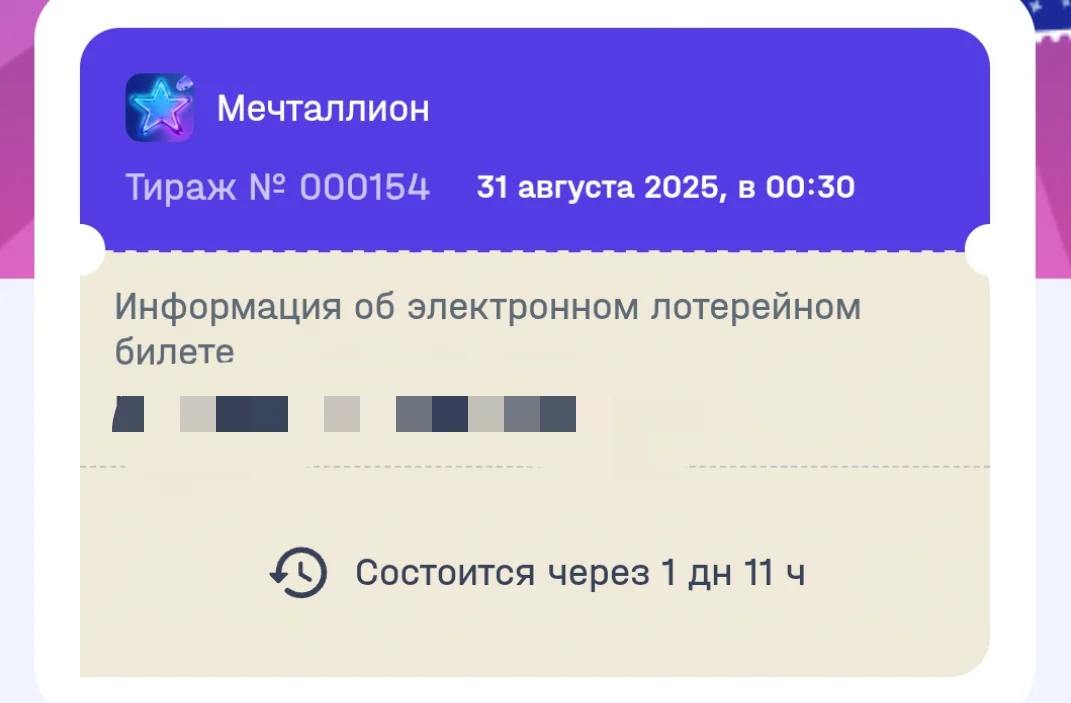This screenshot has width=1071, height=703.
Task: Open Информация об электронном лотерейном heading
Action: pos(488,307)
